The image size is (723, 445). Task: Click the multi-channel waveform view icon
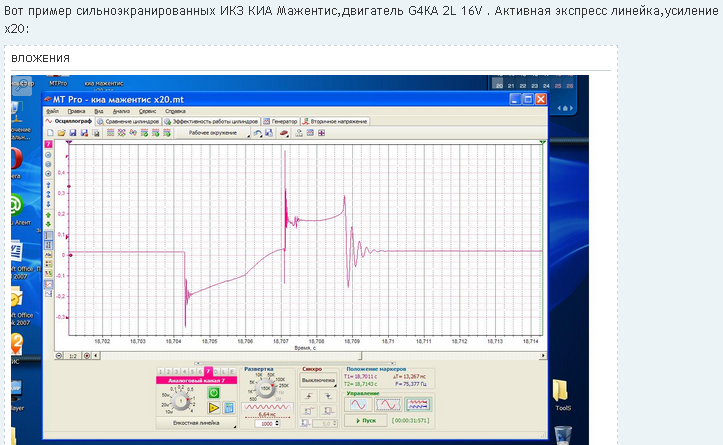(x=418, y=405)
